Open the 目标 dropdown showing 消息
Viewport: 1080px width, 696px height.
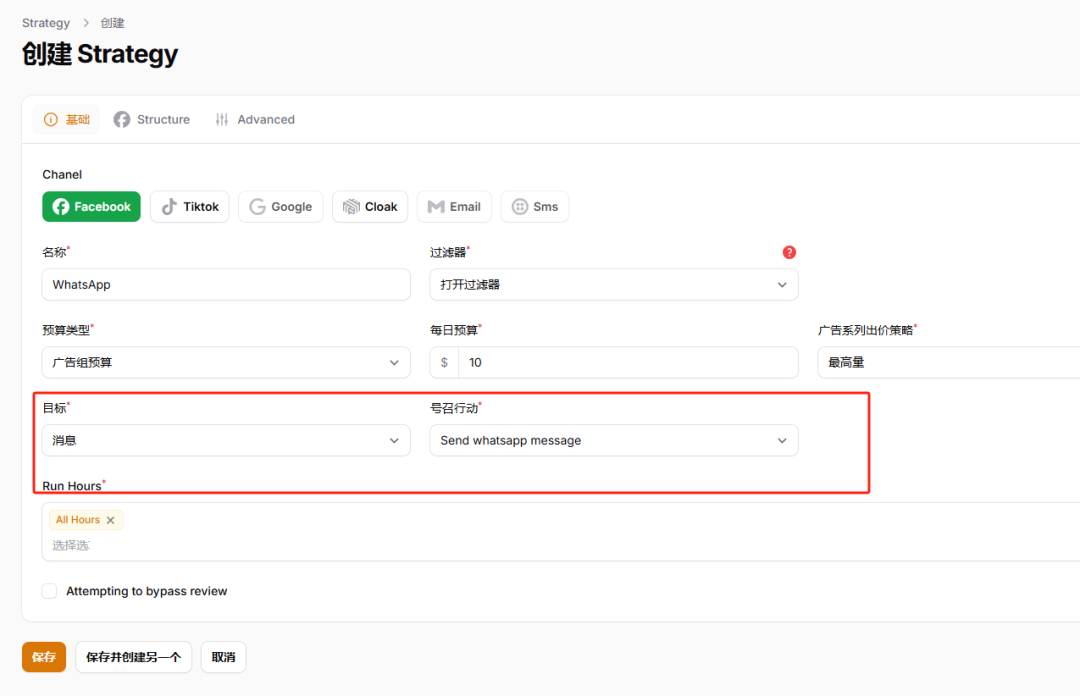[226, 440]
